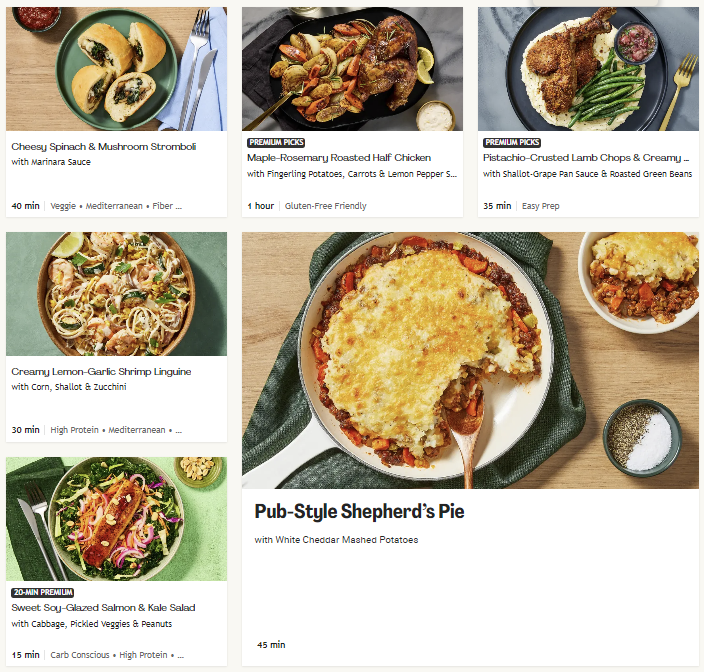Viewport: 704px width, 672px height.
Task: Click the Pub-Style Shepherd's Pie heading
Action: pyautogui.click(x=359, y=512)
